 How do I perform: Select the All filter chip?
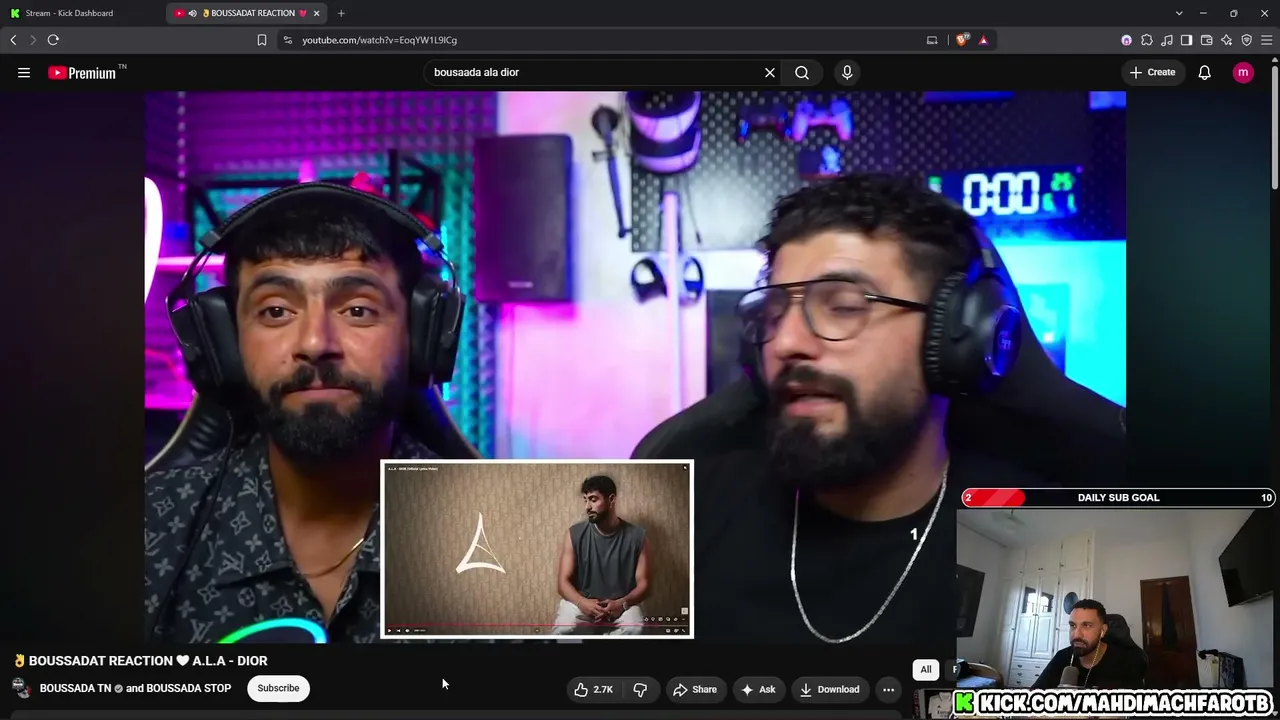point(926,670)
